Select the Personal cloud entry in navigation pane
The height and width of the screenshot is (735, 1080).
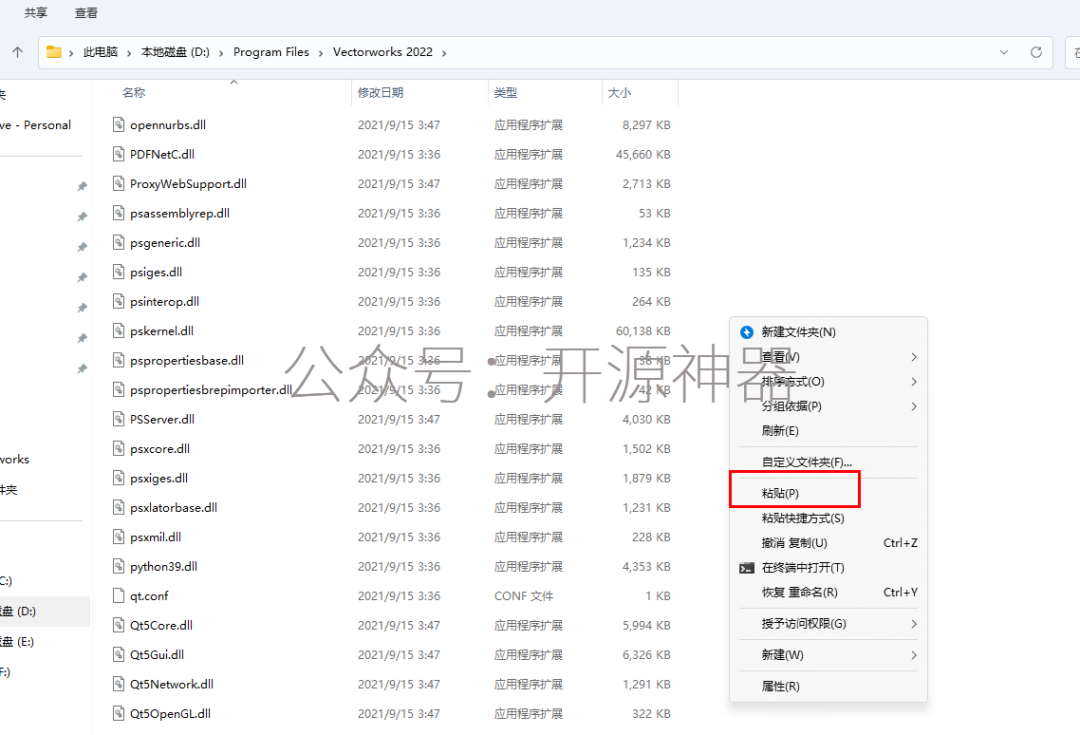[x=36, y=125]
